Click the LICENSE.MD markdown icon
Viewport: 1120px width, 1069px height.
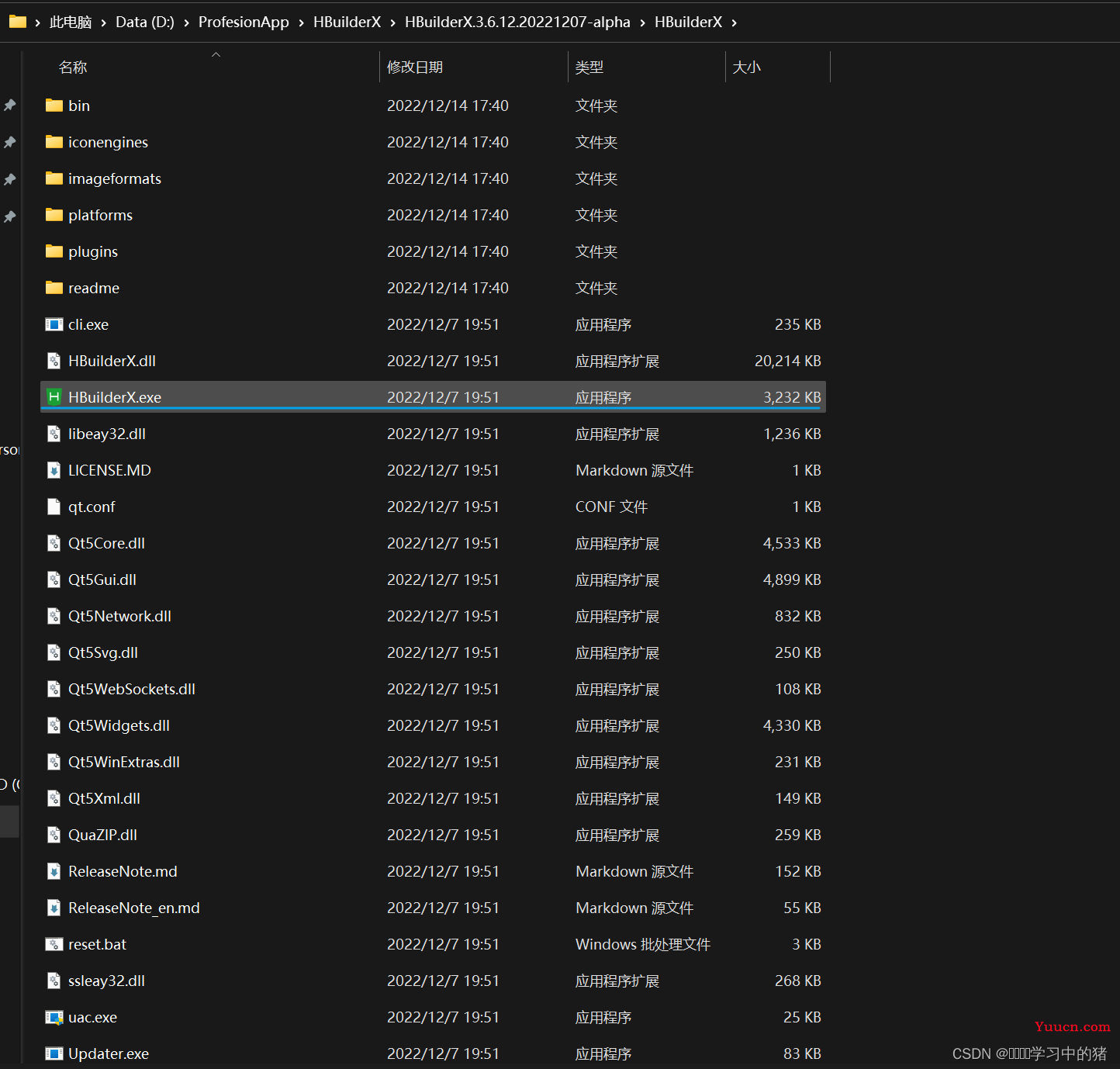click(54, 470)
